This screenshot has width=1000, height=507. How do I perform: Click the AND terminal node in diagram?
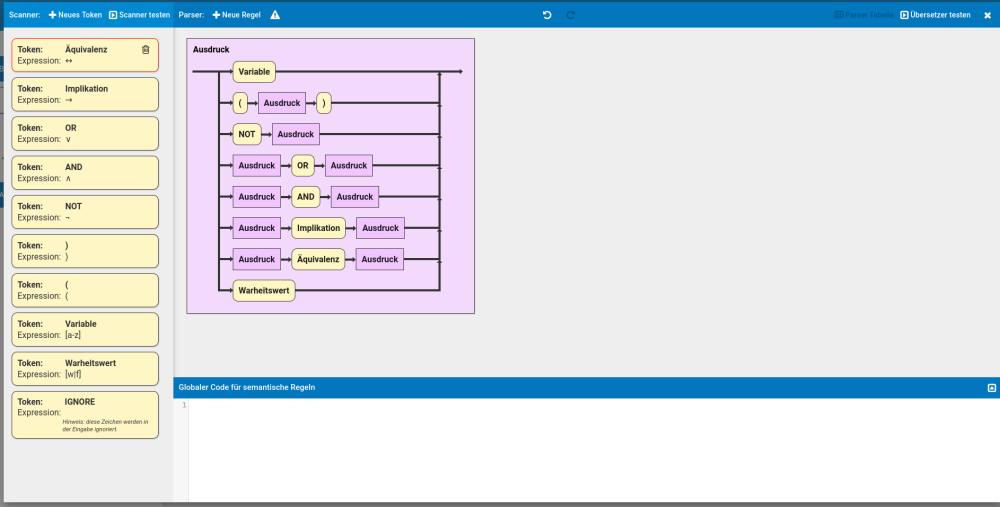pyautogui.click(x=305, y=197)
